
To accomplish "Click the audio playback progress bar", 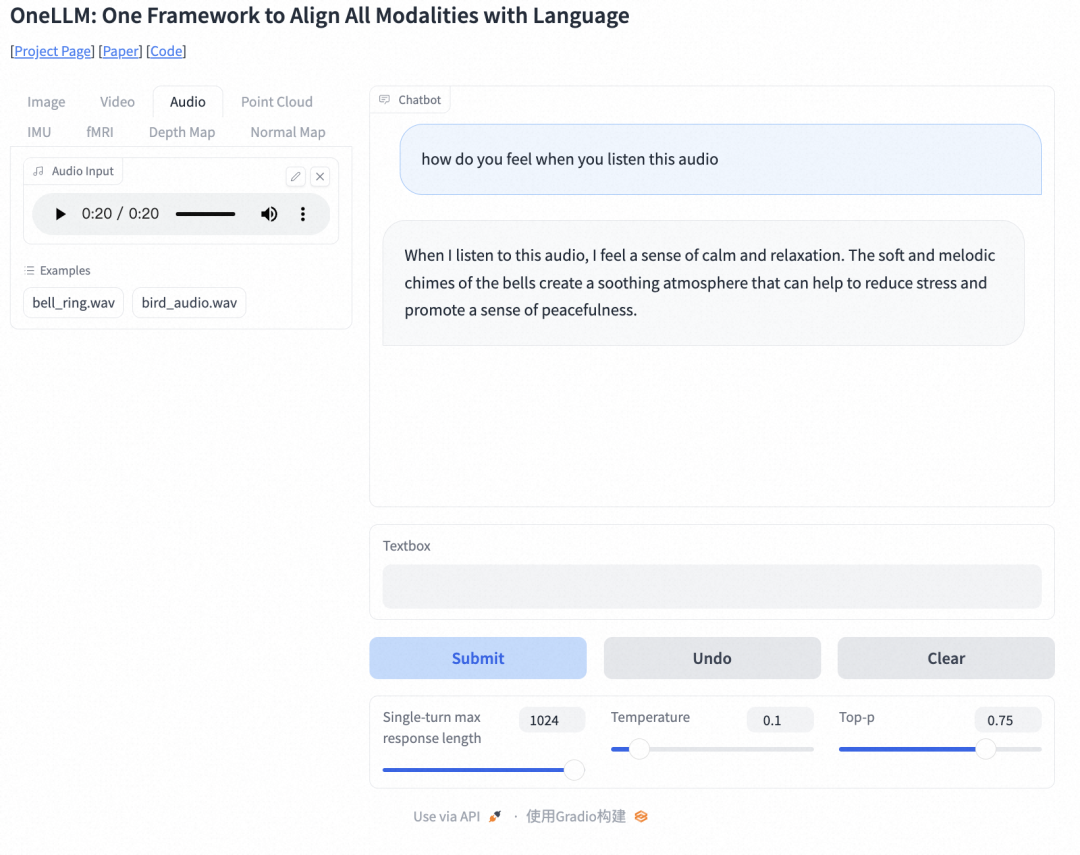I will pos(205,214).
